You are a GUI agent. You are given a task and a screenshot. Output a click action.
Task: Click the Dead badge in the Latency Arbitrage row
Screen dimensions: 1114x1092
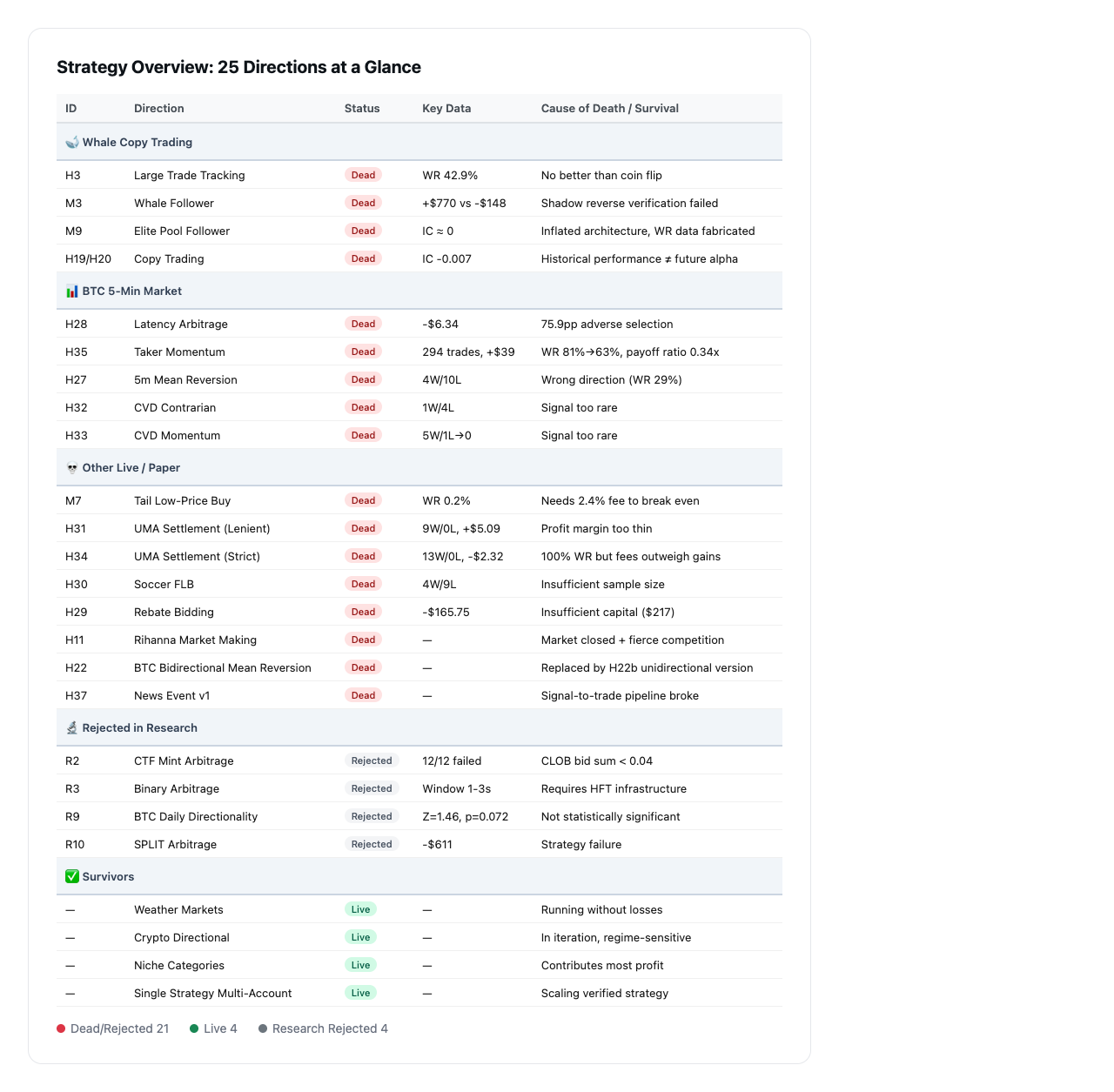point(363,324)
